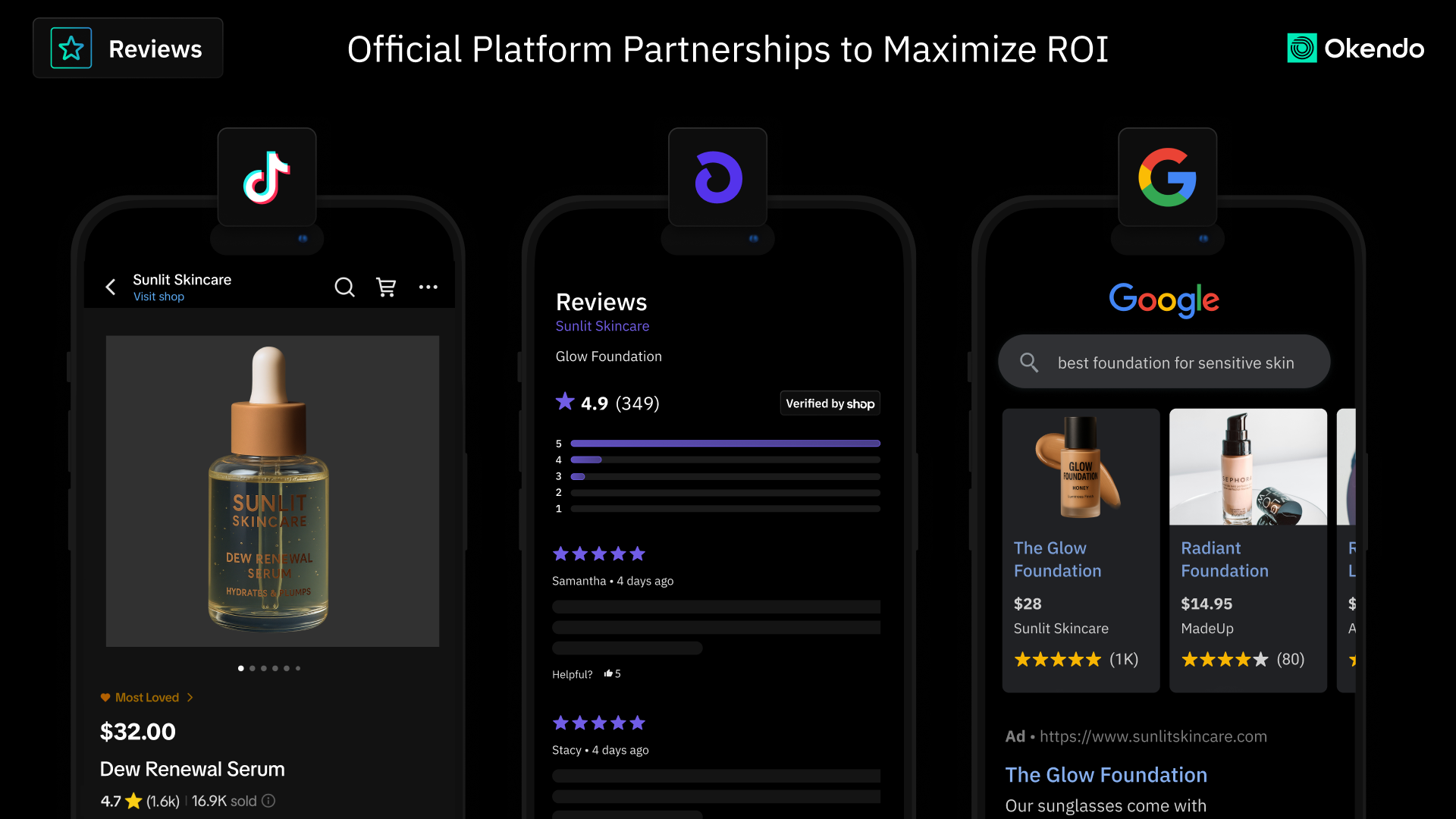The image size is (1456, 819).
Task: Select the 5-star rating bar
Action: [x=725, y=444]
